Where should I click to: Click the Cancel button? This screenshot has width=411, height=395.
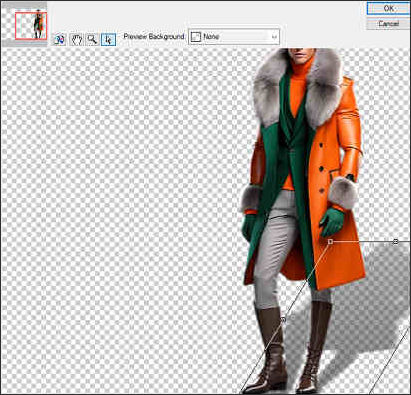[388, 24]
